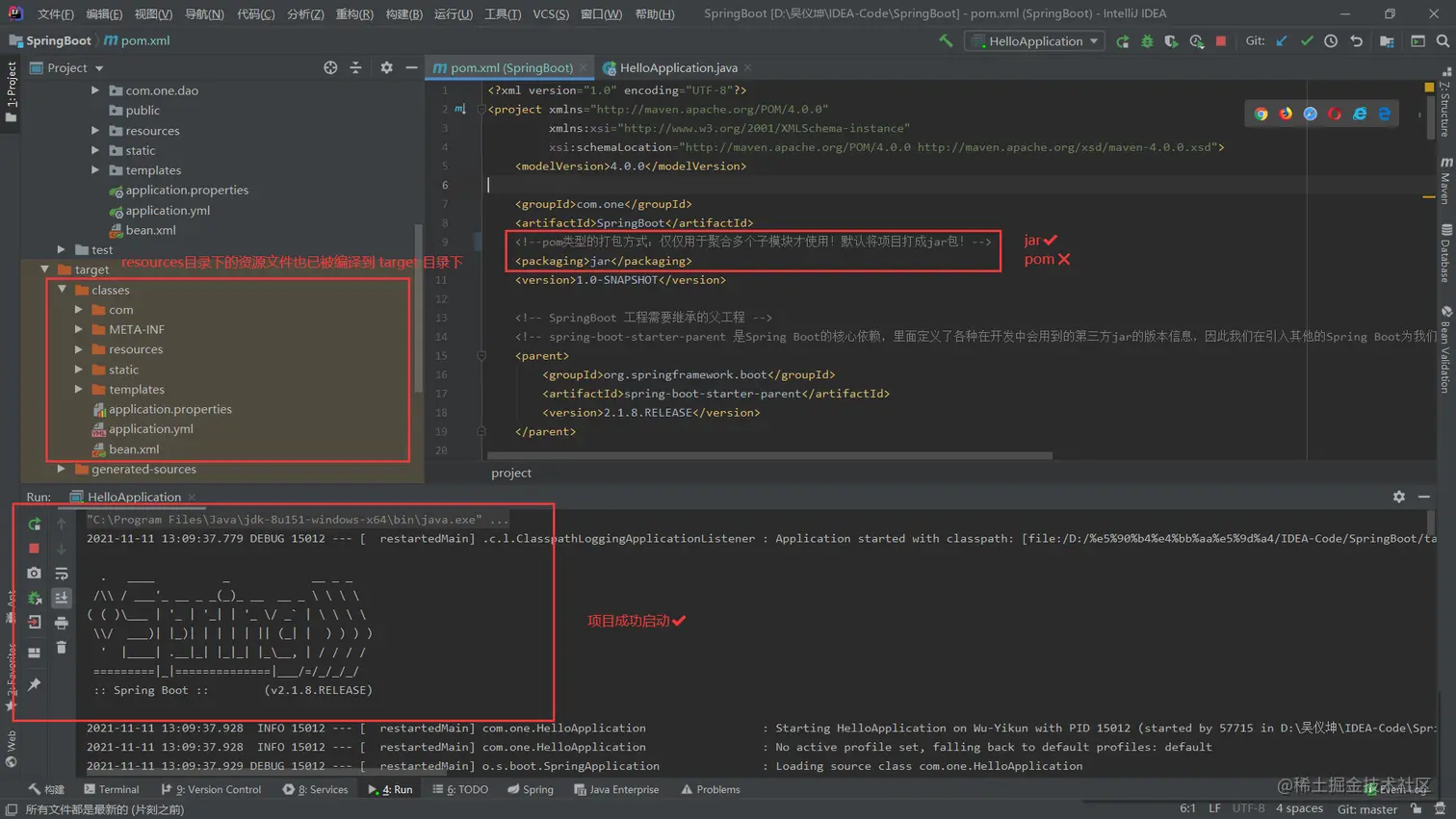
Task: Open pom.xml preview in Firefox browser icon
Action: pos(1286,114)
